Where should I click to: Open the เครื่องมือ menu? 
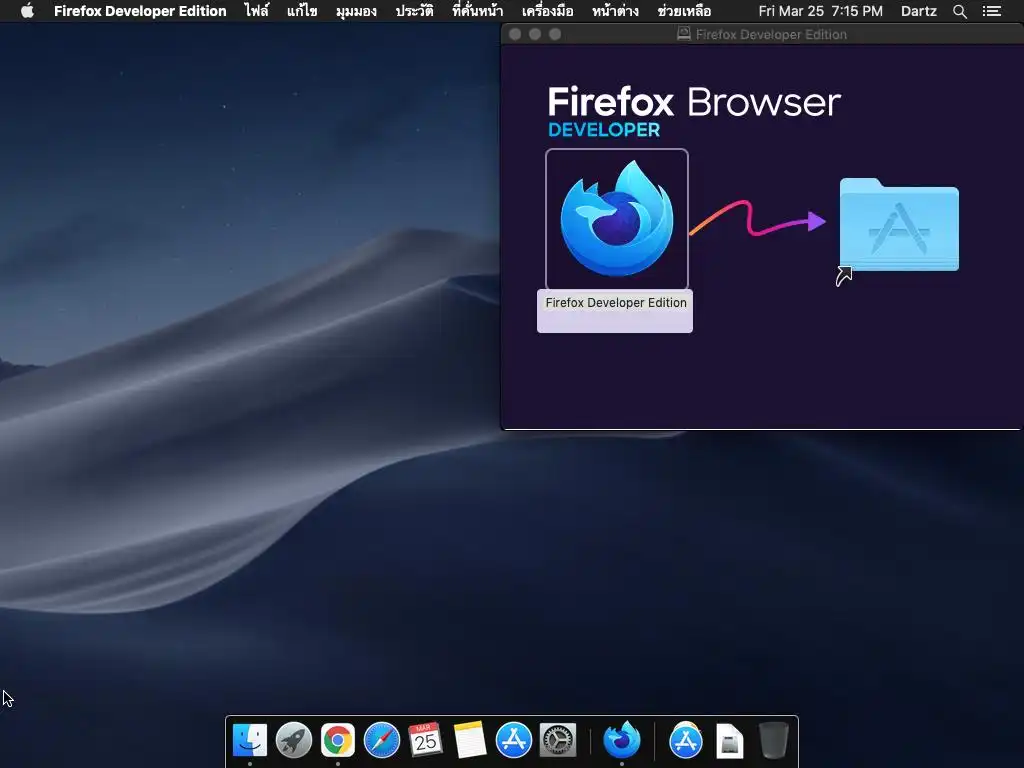pos(547,11)
